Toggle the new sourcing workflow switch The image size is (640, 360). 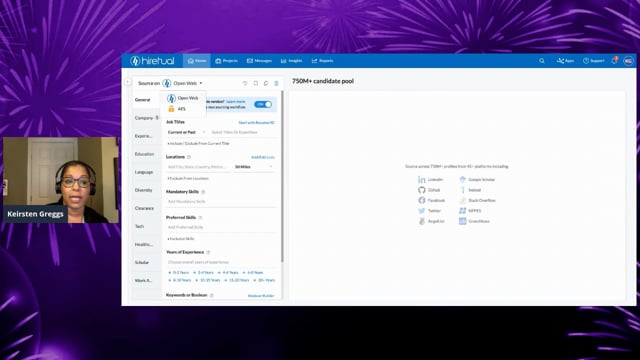coord(263,104)
